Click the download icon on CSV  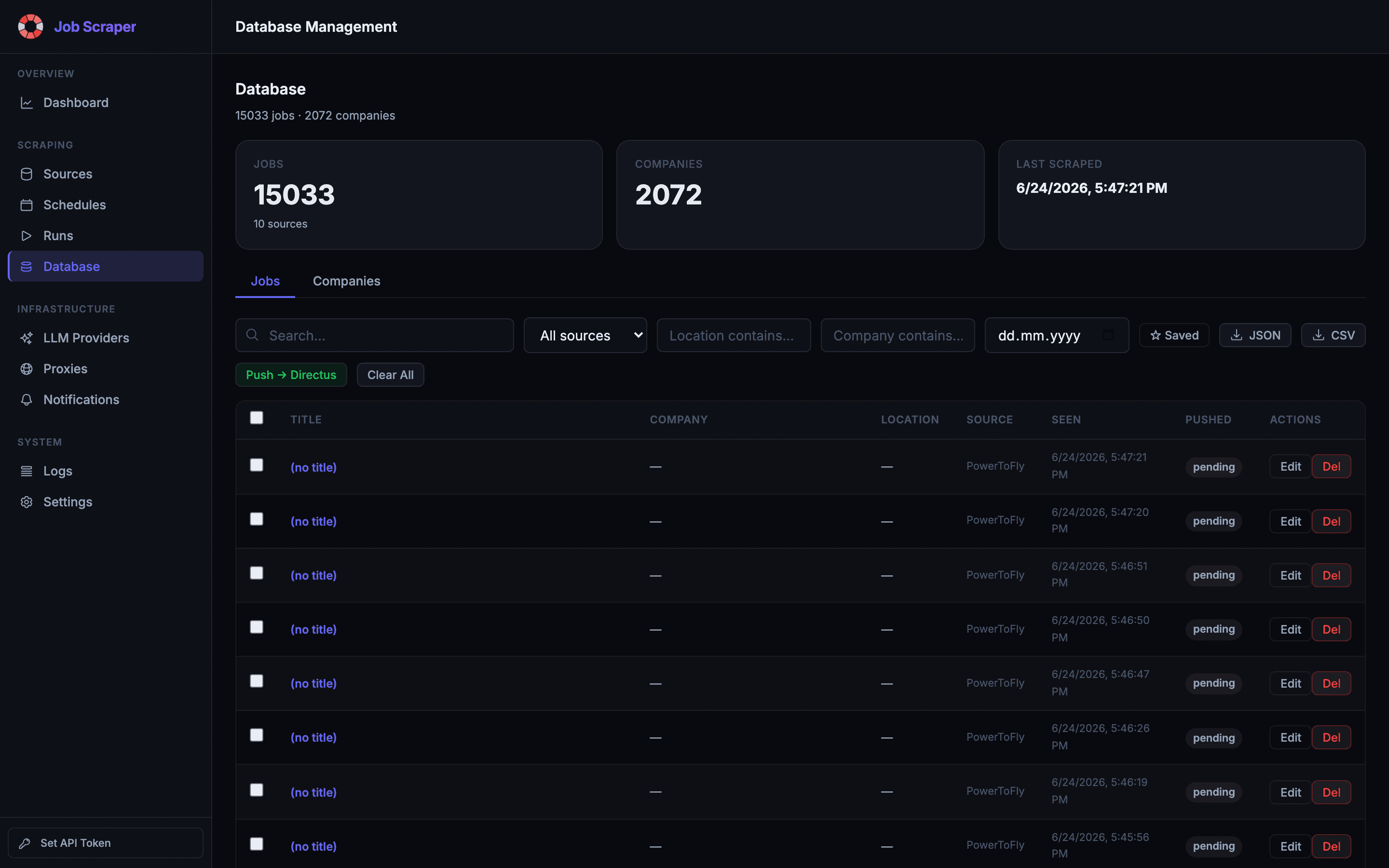point(1319,335)
